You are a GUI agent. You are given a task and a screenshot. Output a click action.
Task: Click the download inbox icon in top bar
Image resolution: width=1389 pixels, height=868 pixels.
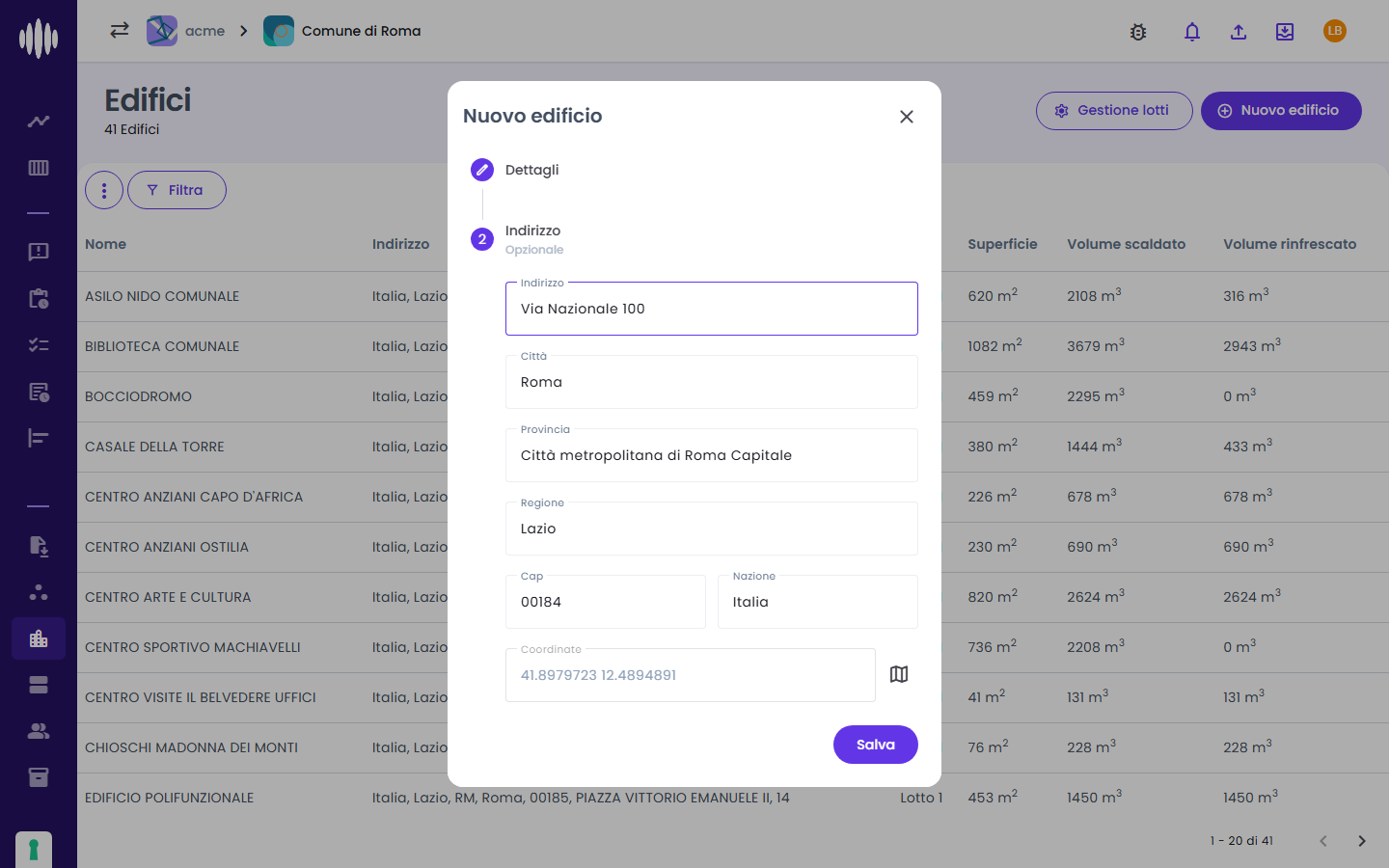point(1285,32)
